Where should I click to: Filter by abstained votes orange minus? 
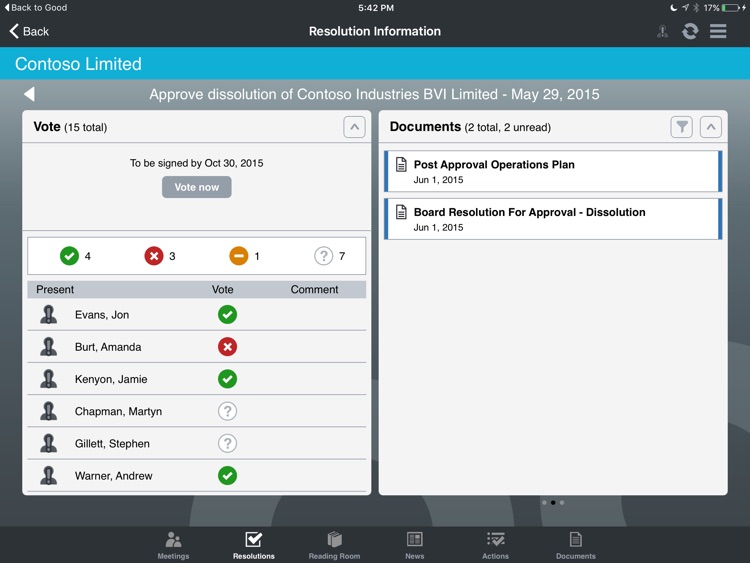click(239, 256)
